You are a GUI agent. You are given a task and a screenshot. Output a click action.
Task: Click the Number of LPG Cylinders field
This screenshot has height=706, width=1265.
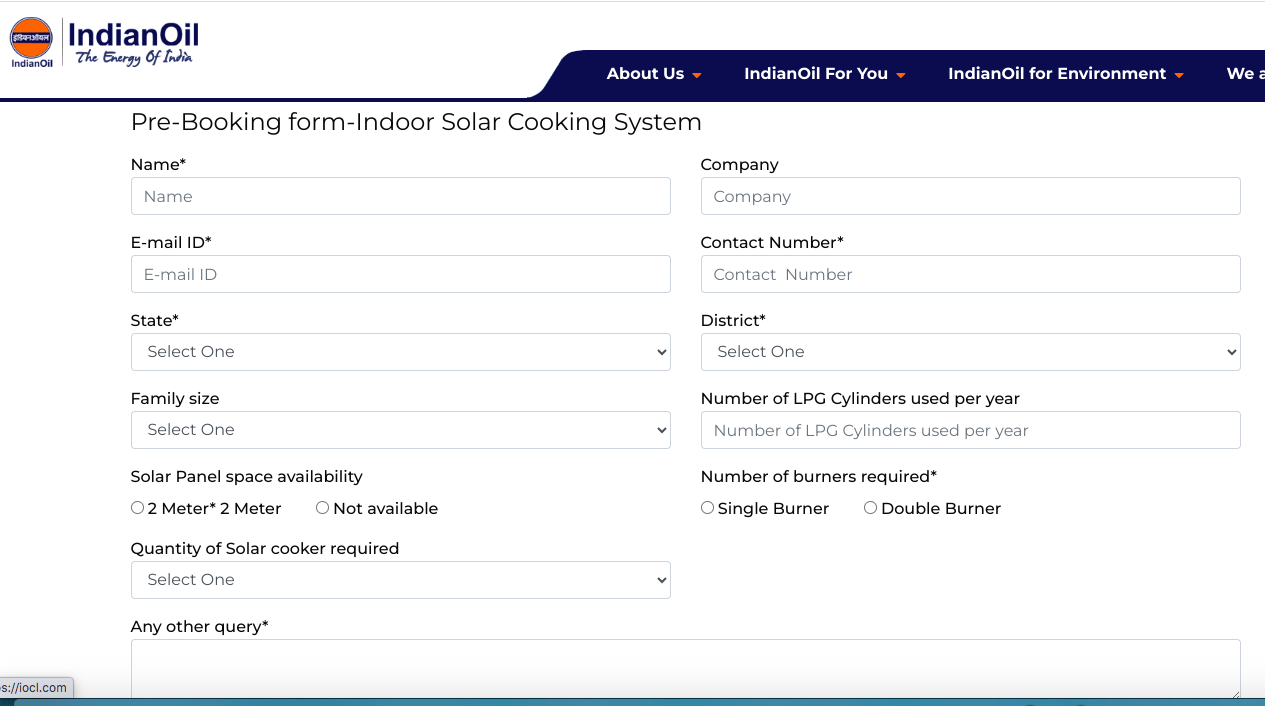(x=970, y=430)
